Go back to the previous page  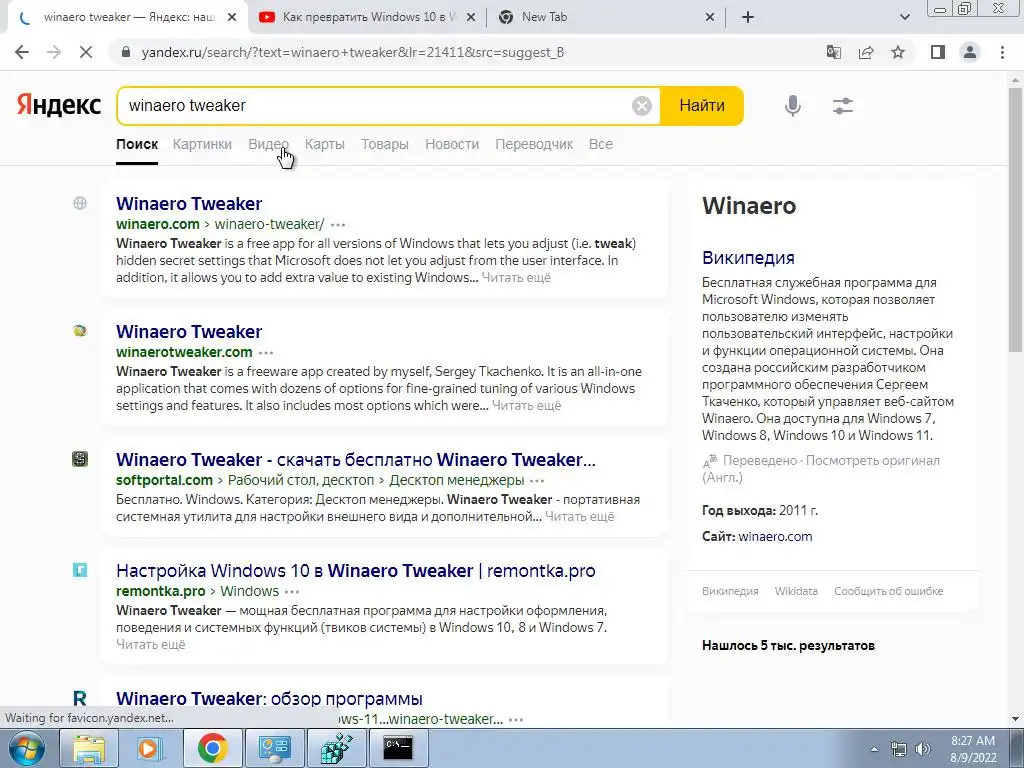coord(22,52)
